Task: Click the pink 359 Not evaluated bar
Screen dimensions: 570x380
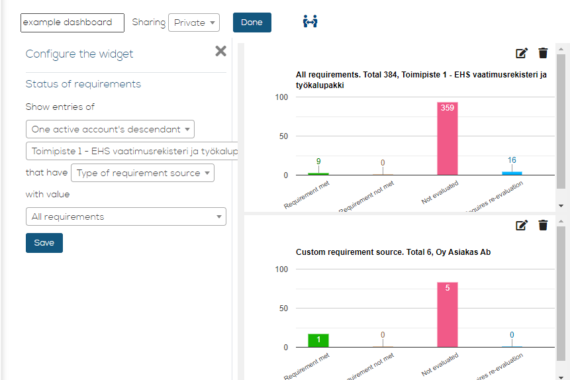Action: 447,139
